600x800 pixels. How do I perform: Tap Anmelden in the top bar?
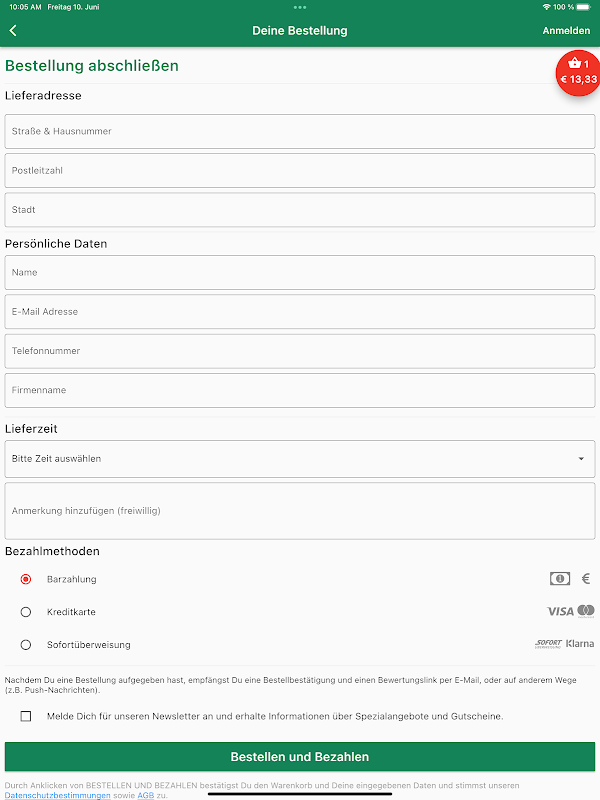[566, 31]
